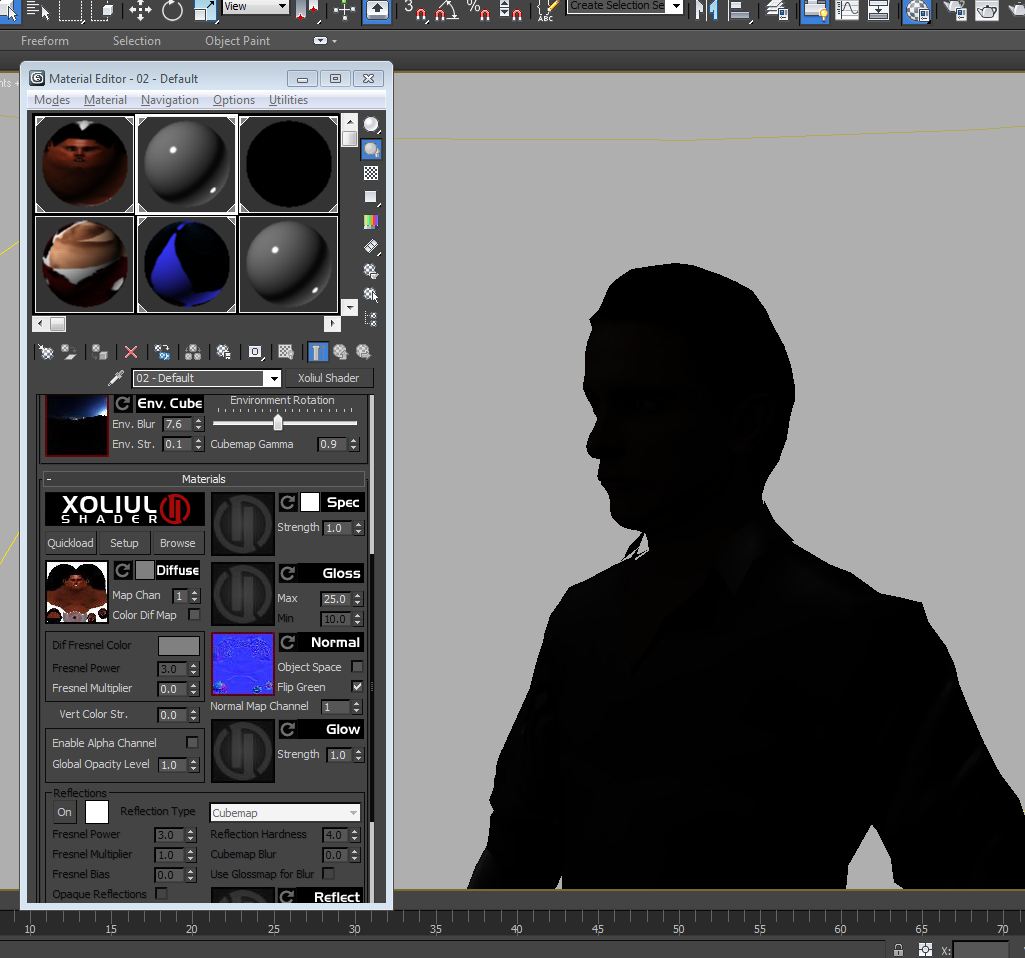Adjust the Gloss Max spinner

[x=358, y=599]
